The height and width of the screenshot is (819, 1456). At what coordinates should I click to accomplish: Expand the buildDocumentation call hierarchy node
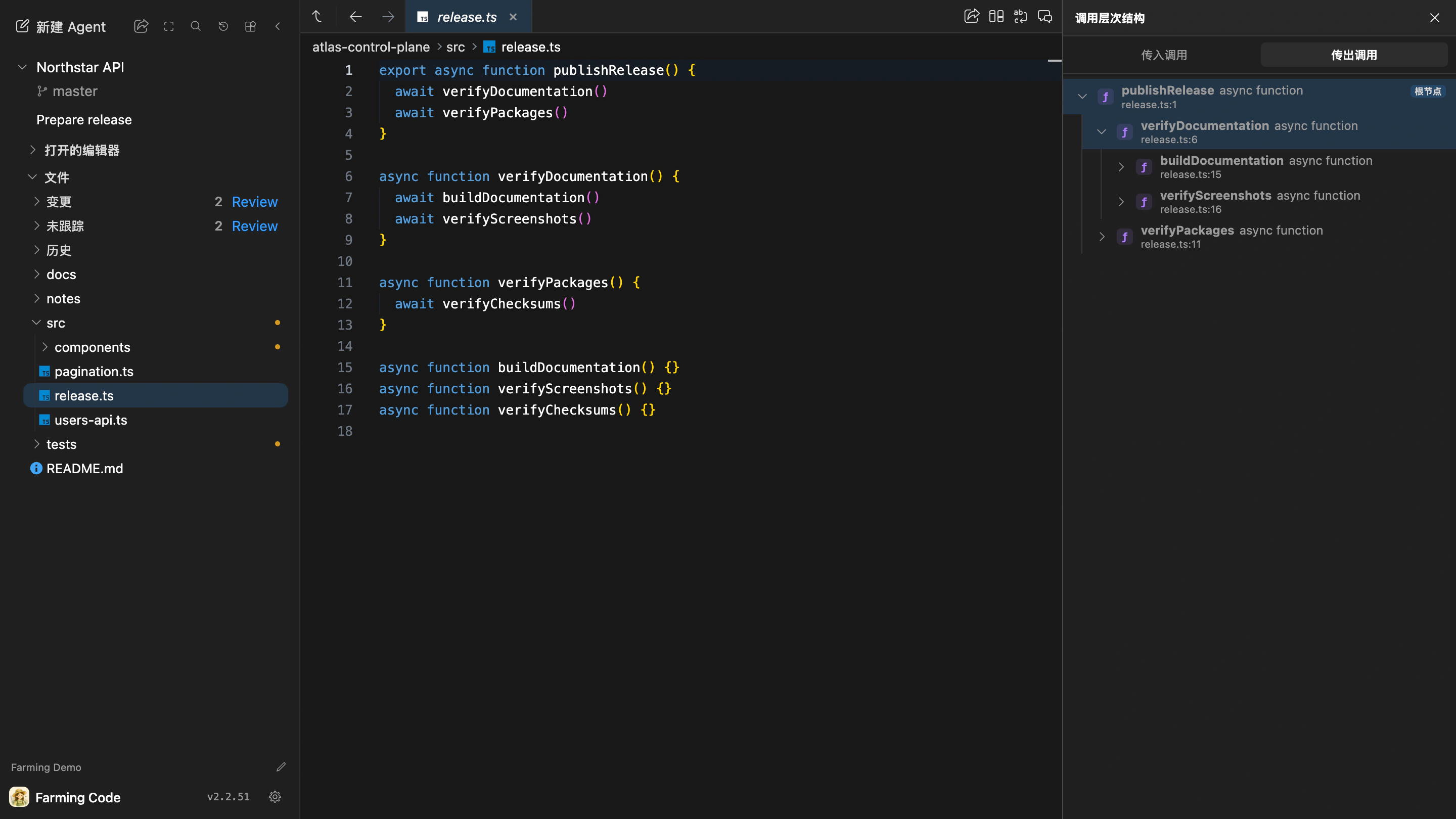click(x=1121, y=167)
